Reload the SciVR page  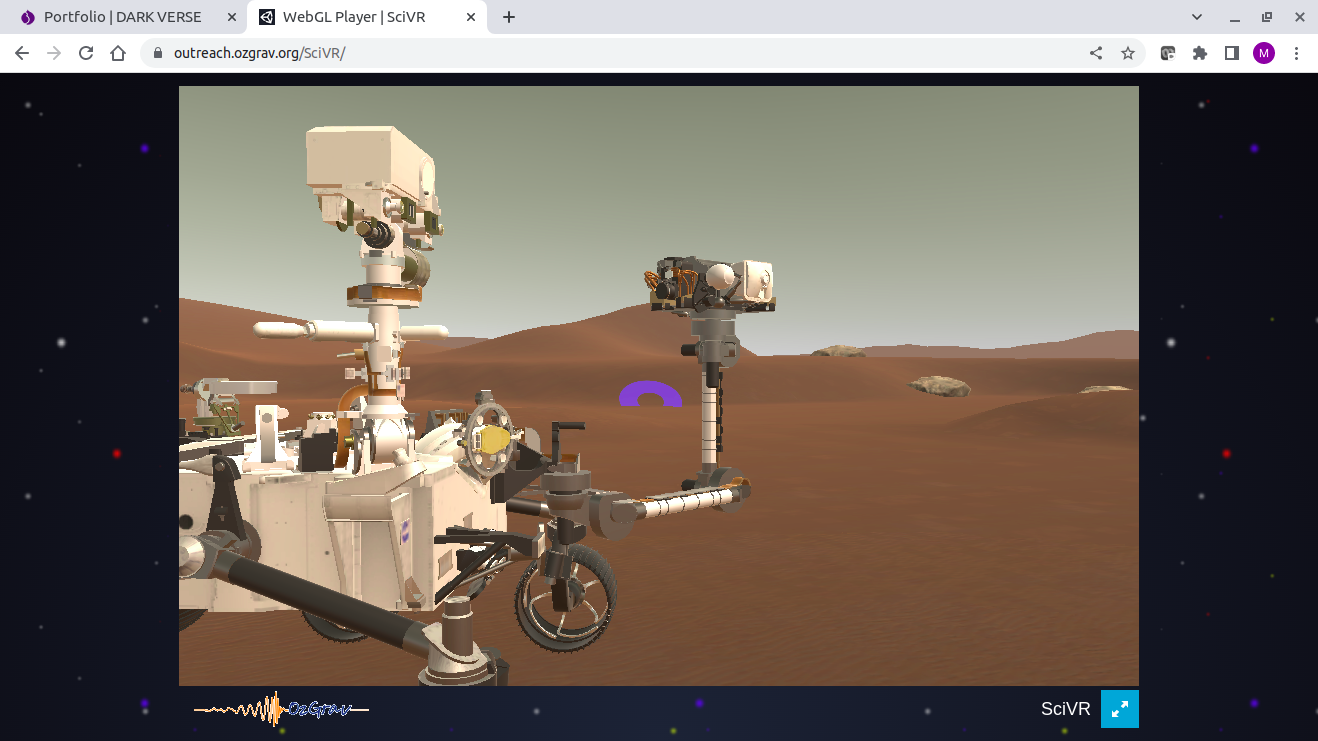click(x=85, y=53)
